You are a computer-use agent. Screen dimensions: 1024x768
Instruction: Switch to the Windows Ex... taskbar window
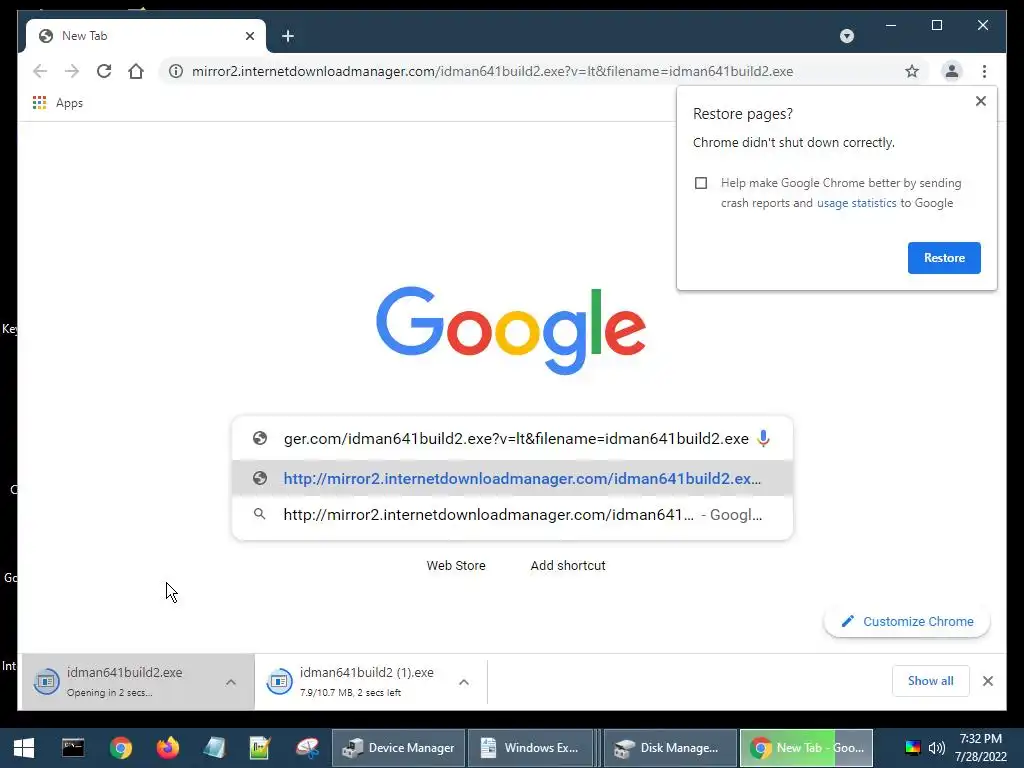click(530, 748)
